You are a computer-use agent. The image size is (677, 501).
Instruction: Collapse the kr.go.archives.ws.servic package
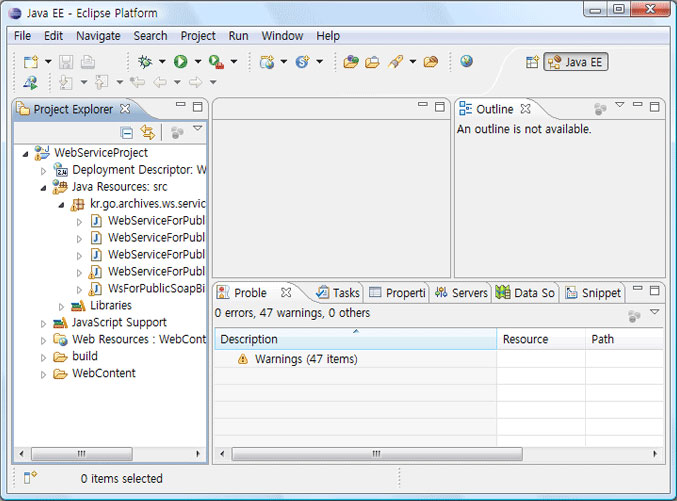tap(62, 205)
